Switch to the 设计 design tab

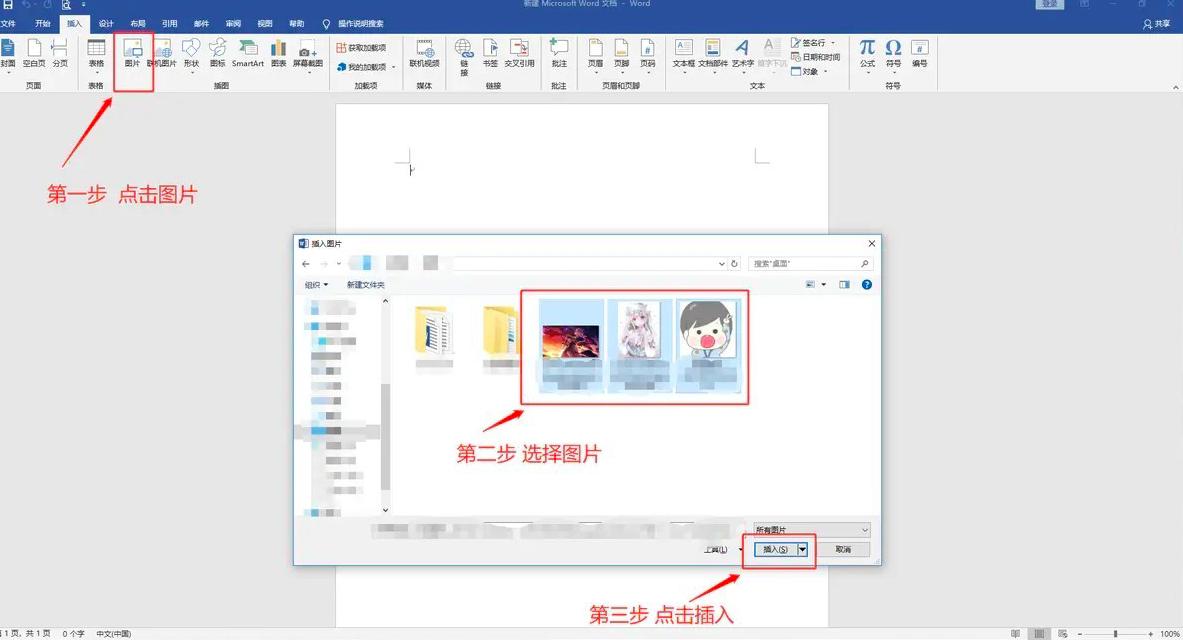coord(106,23)
